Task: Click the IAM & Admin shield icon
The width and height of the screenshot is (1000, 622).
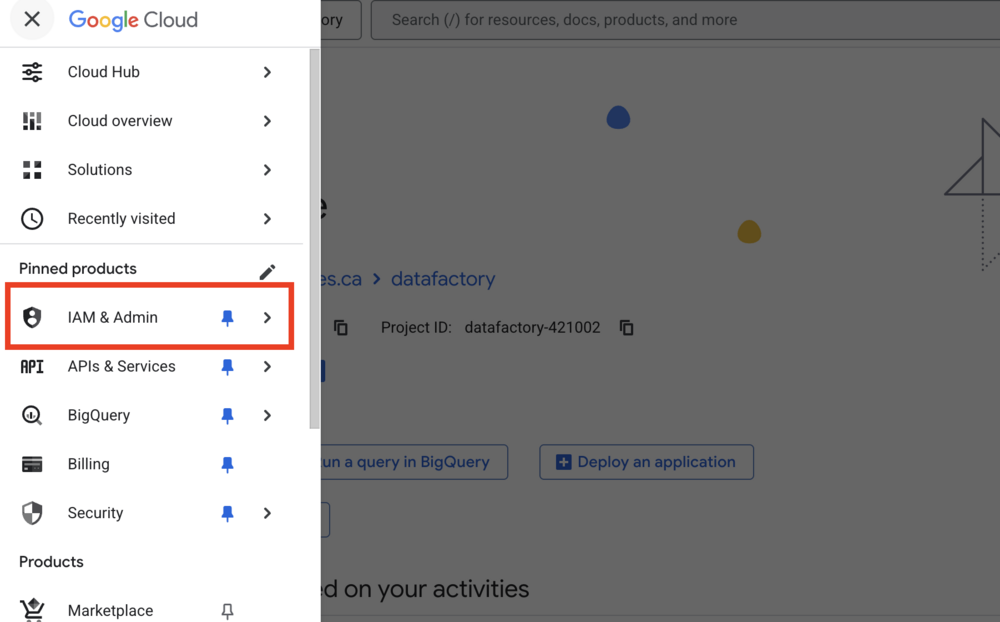Action: tap(32, 317)
